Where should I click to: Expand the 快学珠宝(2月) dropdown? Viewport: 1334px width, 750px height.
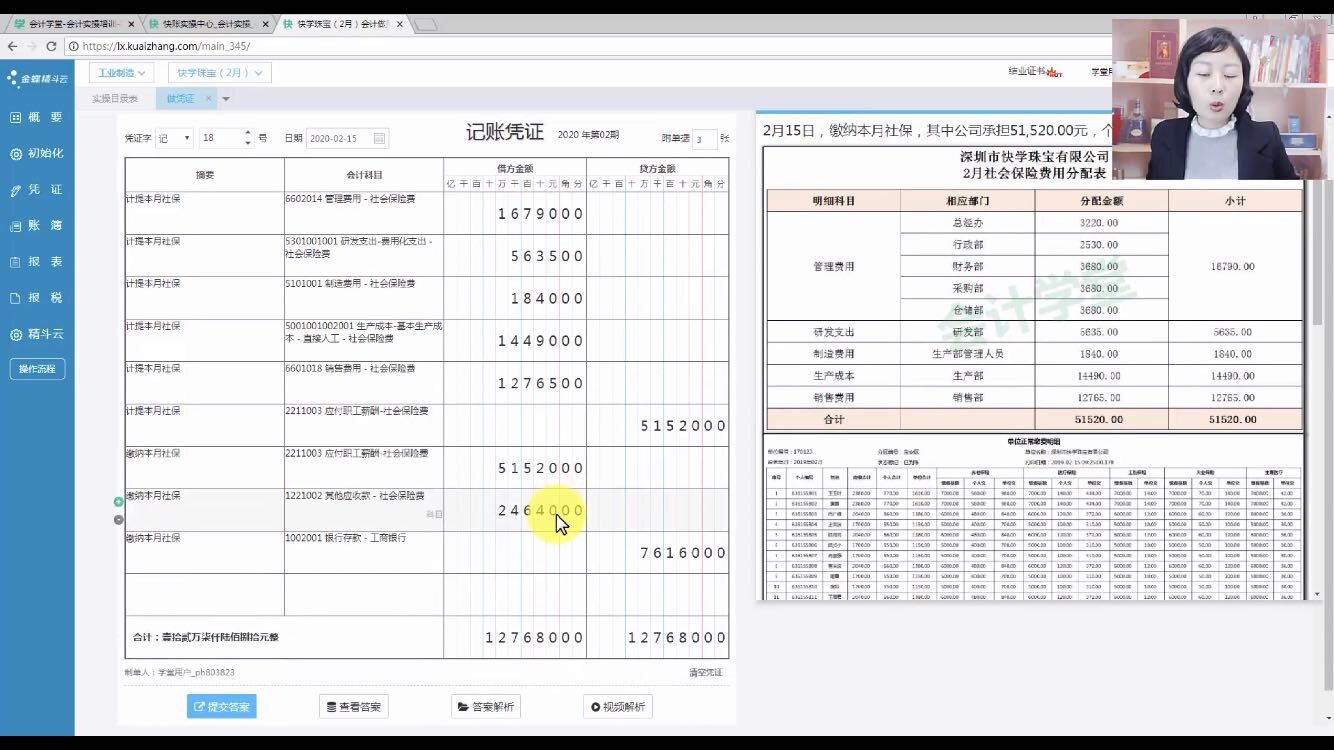[220, 73]
